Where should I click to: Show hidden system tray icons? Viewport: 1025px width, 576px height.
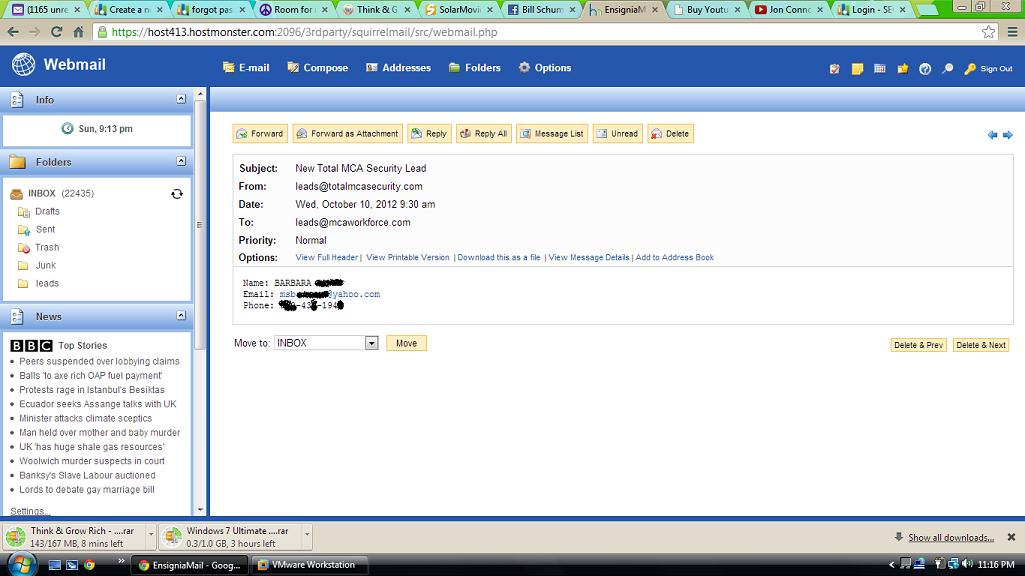click(x=892, y=564)
